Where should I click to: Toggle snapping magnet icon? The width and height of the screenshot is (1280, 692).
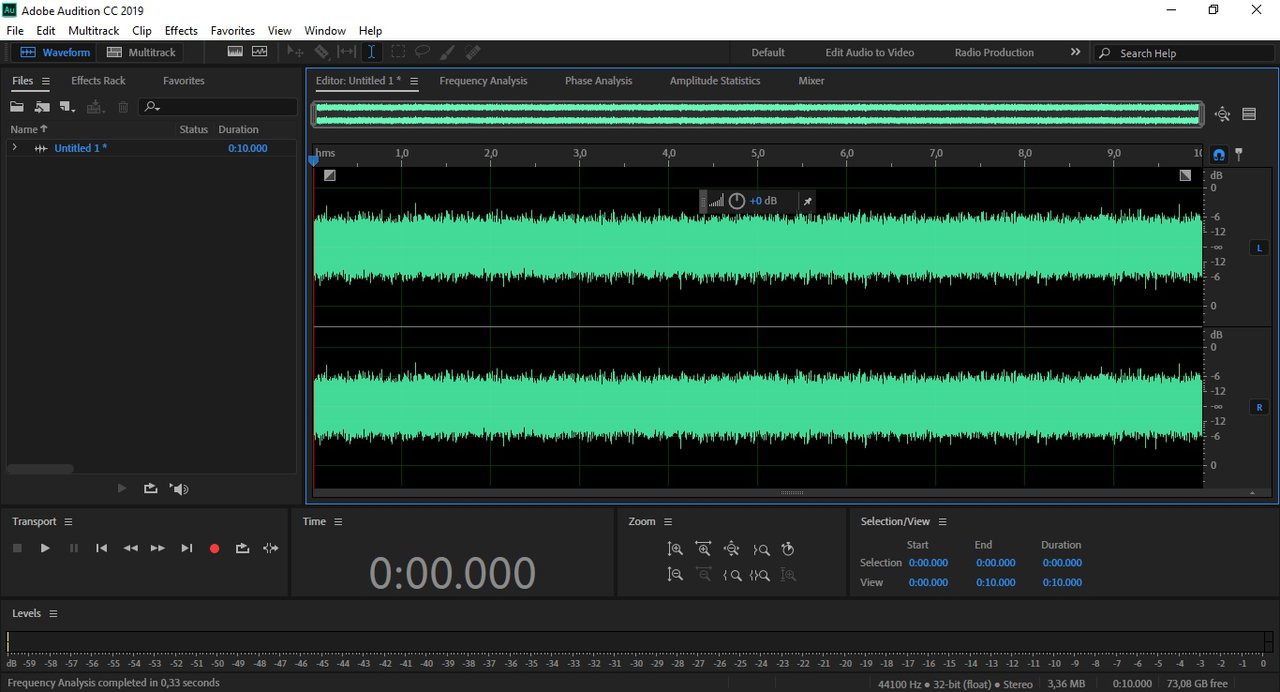1219,155
